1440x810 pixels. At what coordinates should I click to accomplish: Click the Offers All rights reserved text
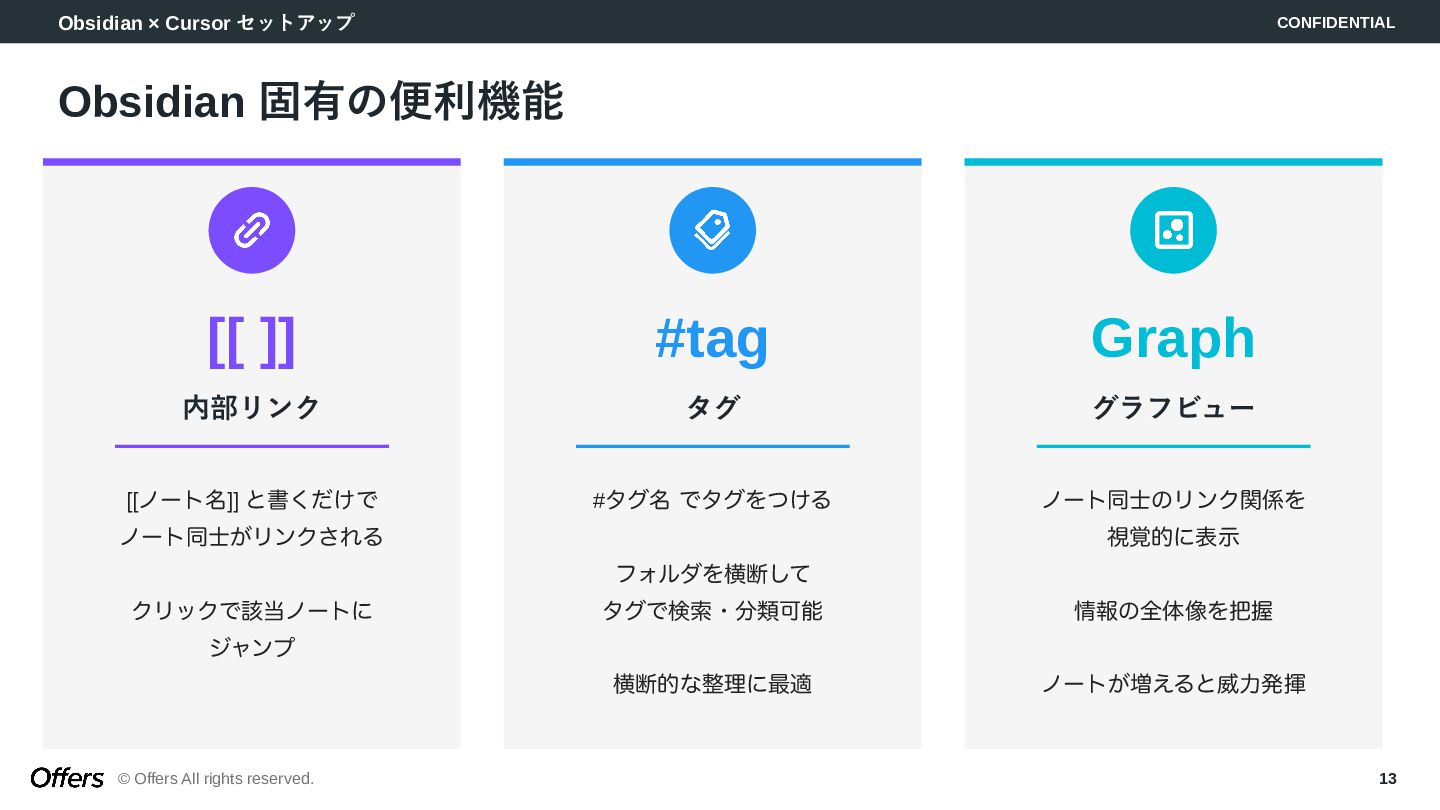(x=216, y=778)
